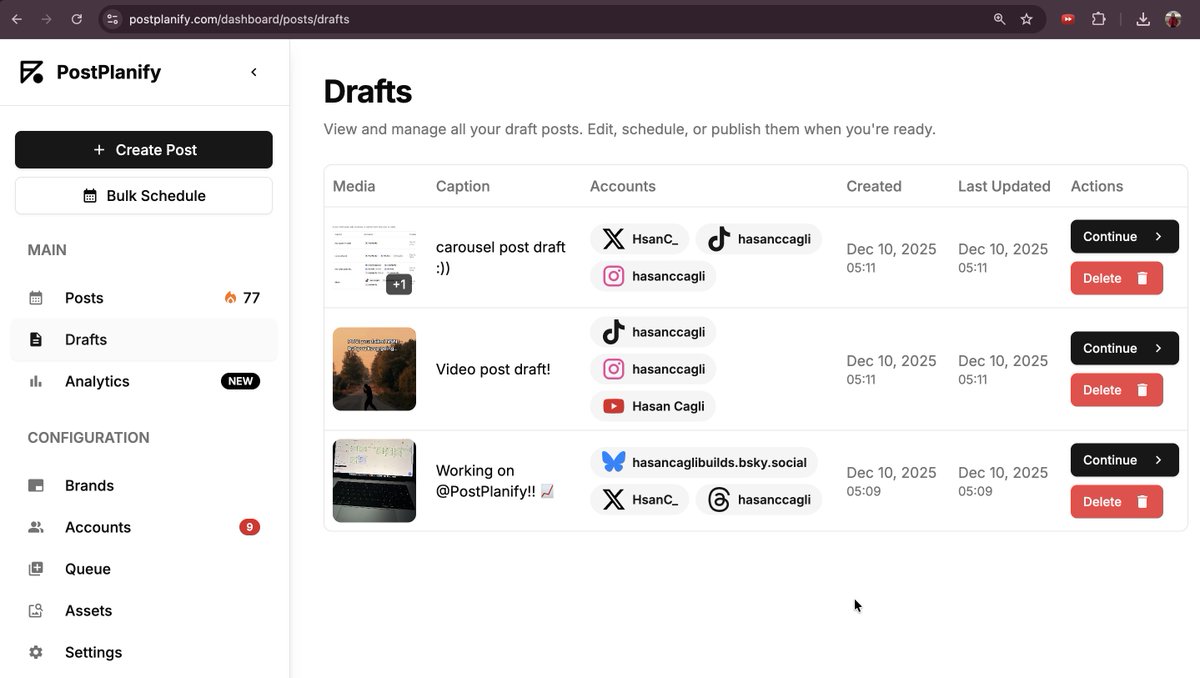1200x678 pixels.
Task: Select the Queue icon in the sidebar
Action: click(35, 568)
